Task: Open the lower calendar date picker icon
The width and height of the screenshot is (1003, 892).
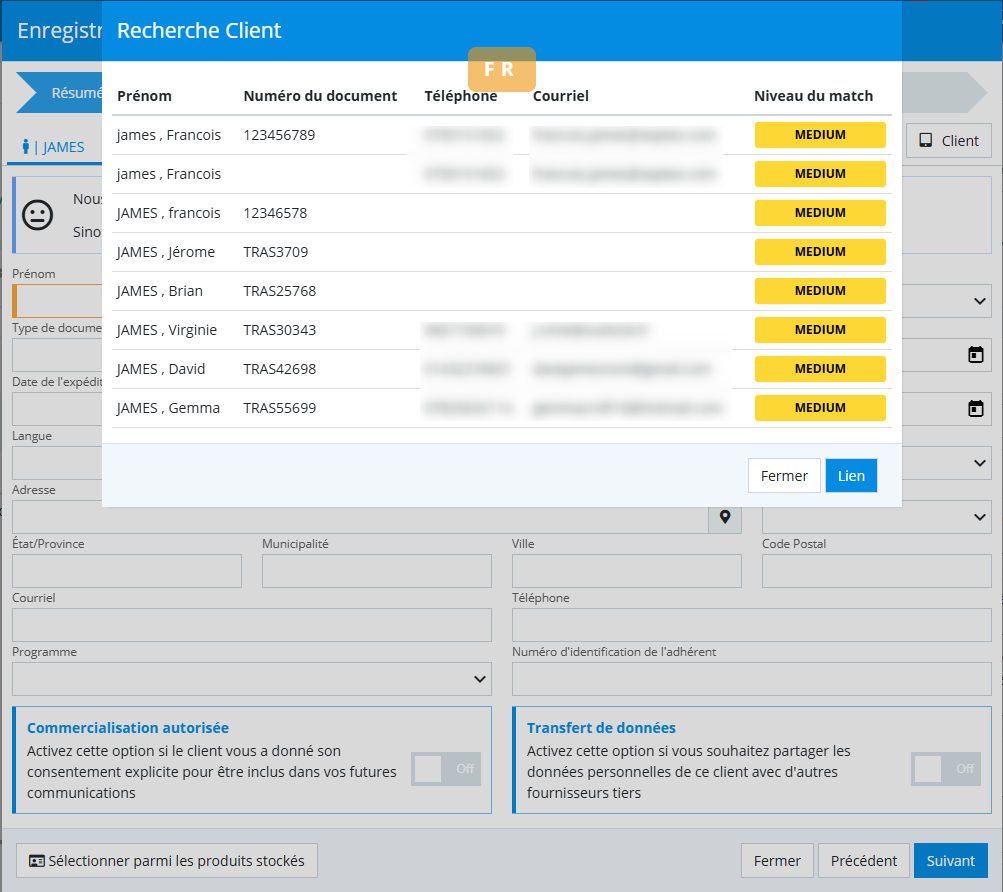Action: pos(975,409)
